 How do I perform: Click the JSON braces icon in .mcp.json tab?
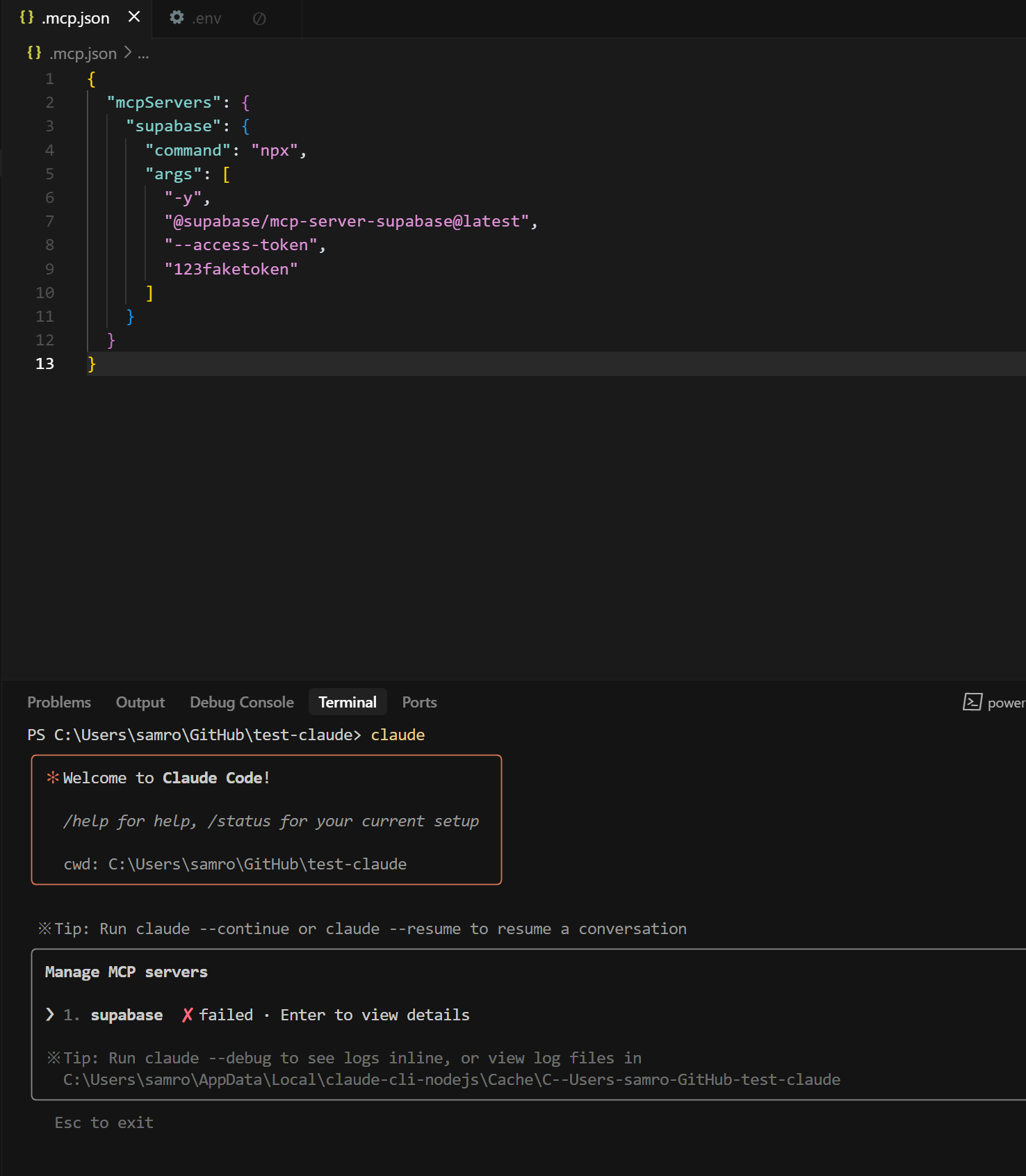(x=27, y=17)
